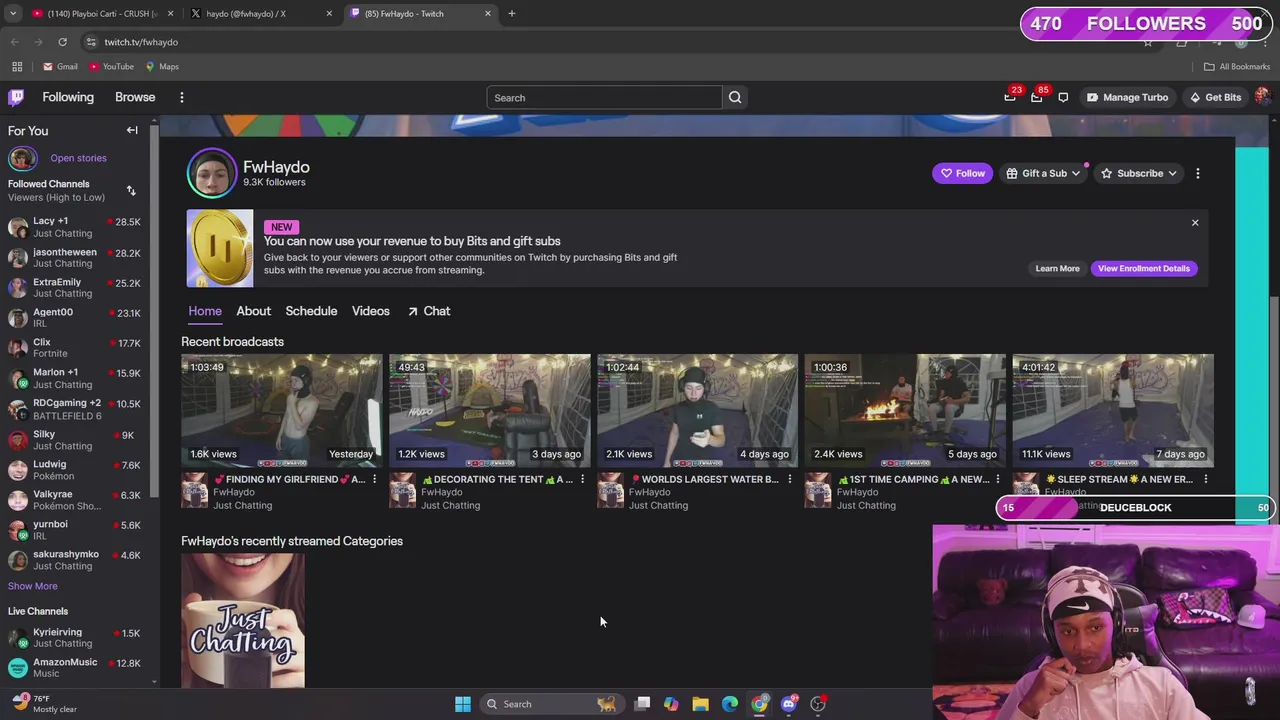The height and width of the screenshot is (720, 1280).
Task: Open options for Worlds Largest Water video
Action: 790,480
